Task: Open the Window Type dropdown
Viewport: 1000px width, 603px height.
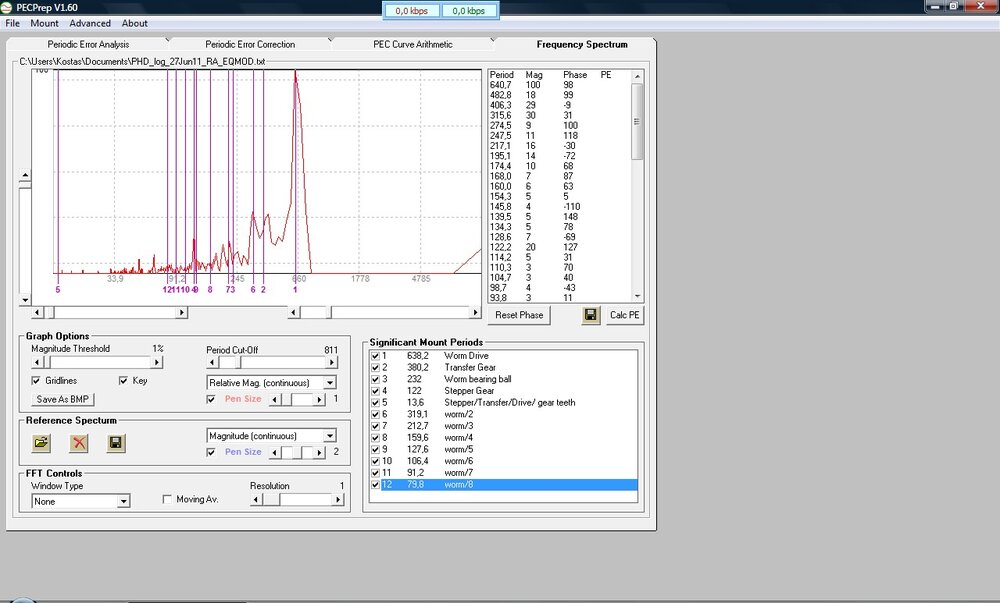Action: pyautogui.click(x=124, y=502)
